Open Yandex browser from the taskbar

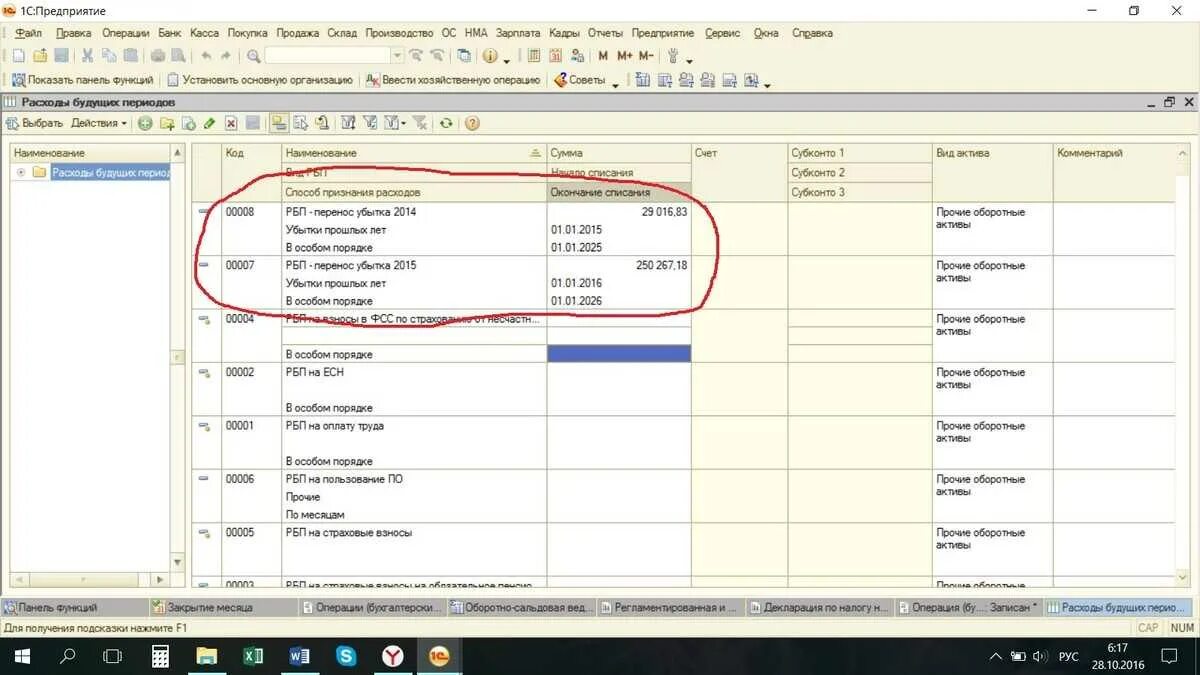coord(392,656)
